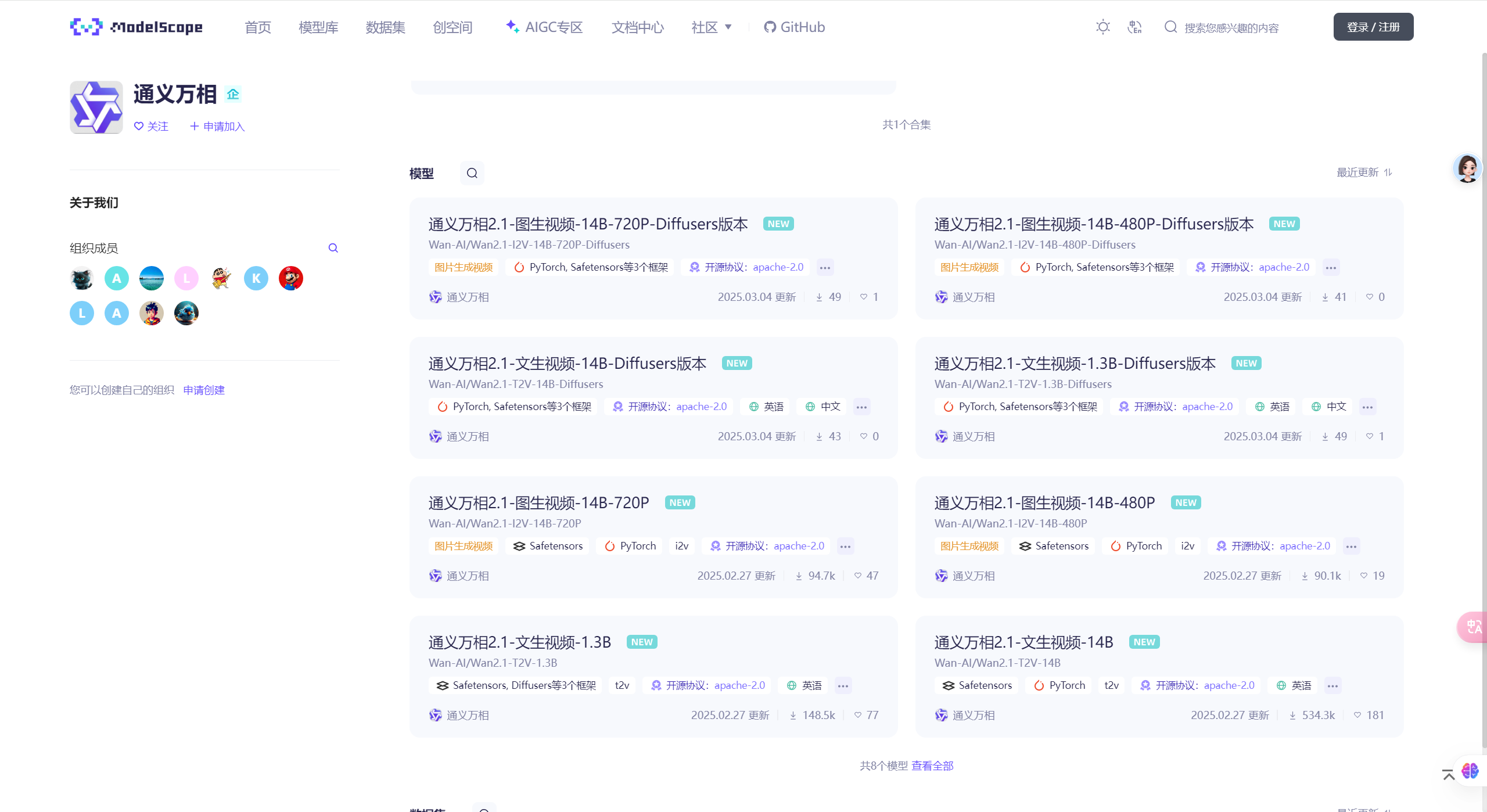Search organization members with magnifier icon
The image size is (1487, 812).
coord(333,248)
